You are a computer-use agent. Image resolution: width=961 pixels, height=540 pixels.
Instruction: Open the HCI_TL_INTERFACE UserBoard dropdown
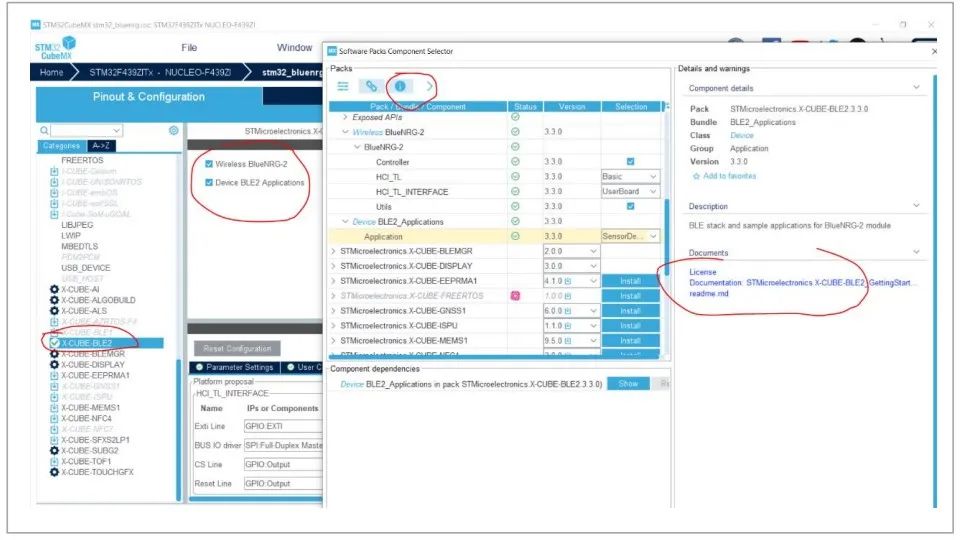630,191
